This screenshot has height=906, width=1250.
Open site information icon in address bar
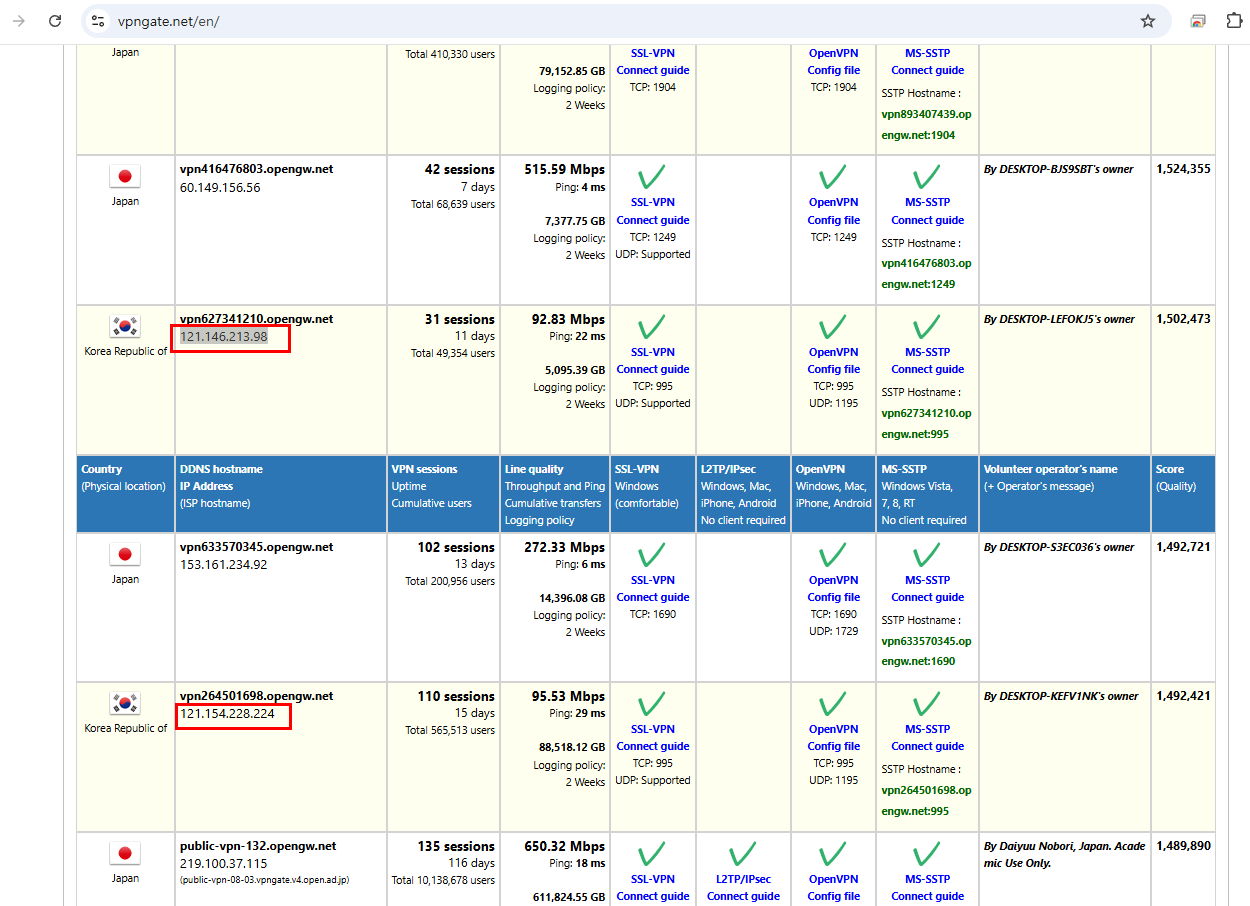pos(98,21)
